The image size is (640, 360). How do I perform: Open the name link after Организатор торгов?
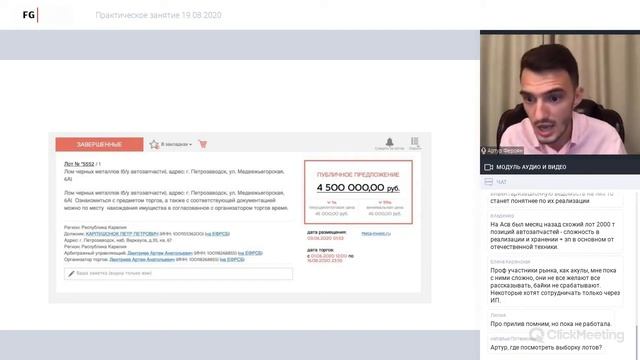pos(142,260)
